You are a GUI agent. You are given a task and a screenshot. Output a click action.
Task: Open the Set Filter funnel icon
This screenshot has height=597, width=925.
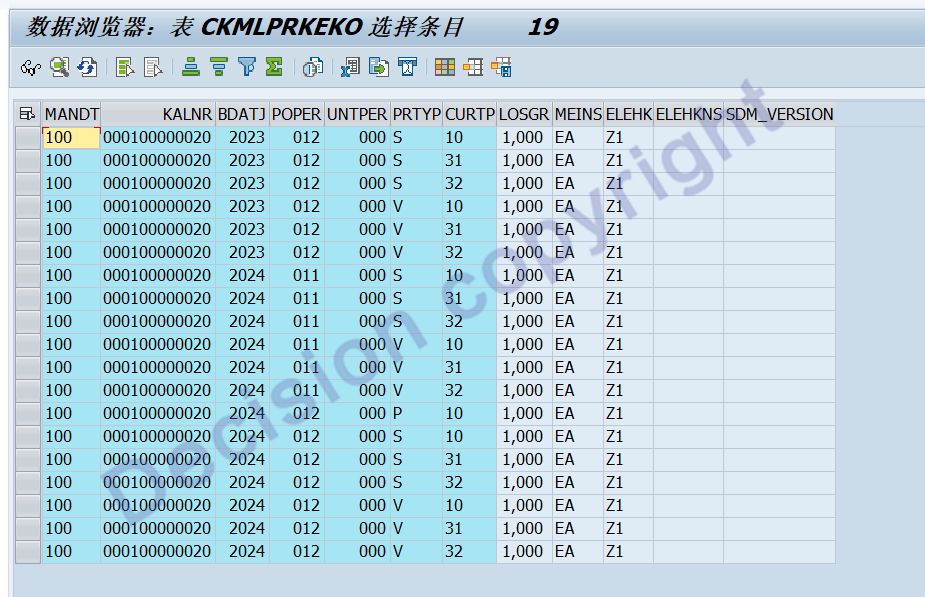pos(247,67)
